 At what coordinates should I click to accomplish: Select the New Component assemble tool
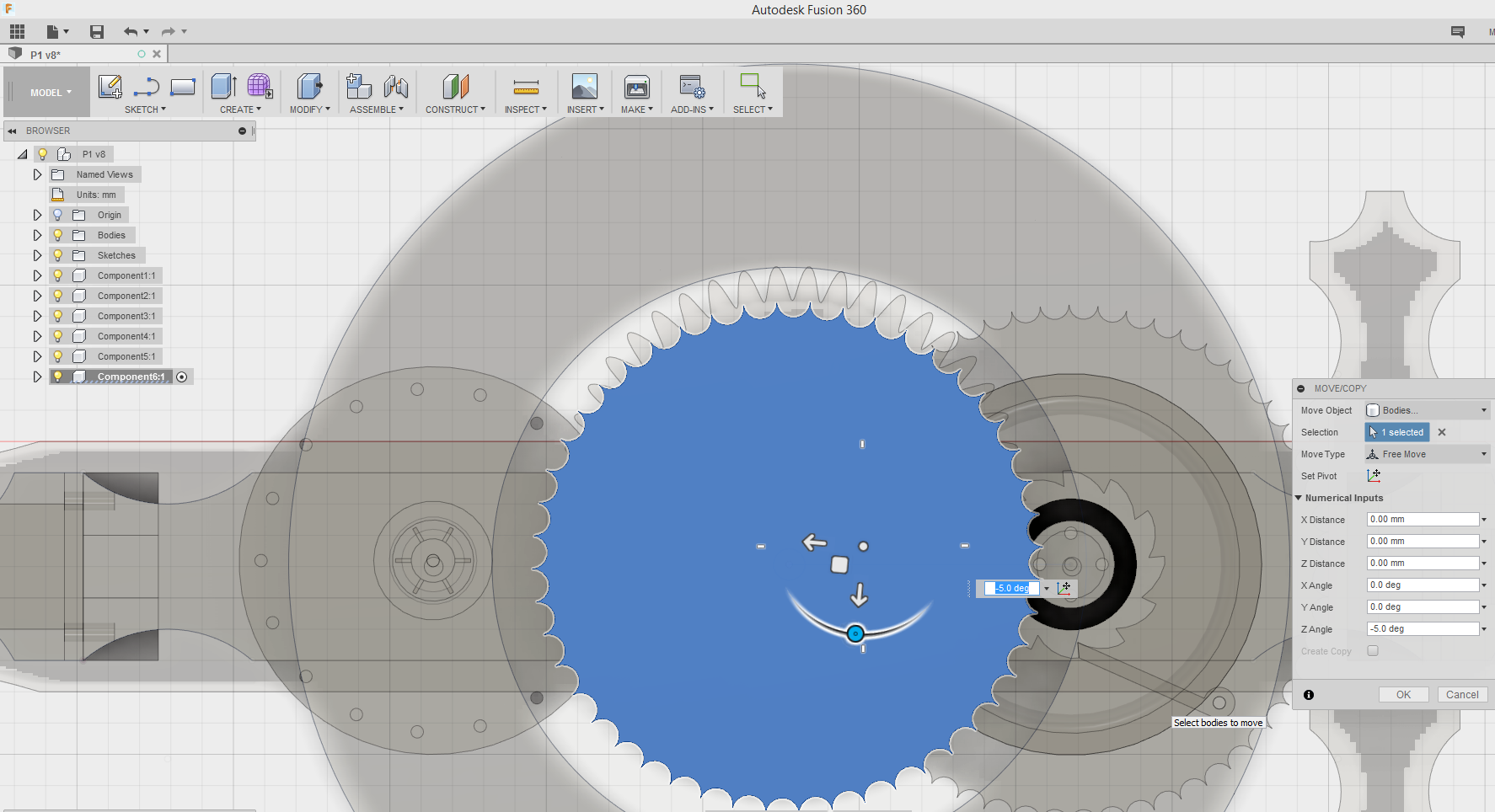[x=359, y=86]
